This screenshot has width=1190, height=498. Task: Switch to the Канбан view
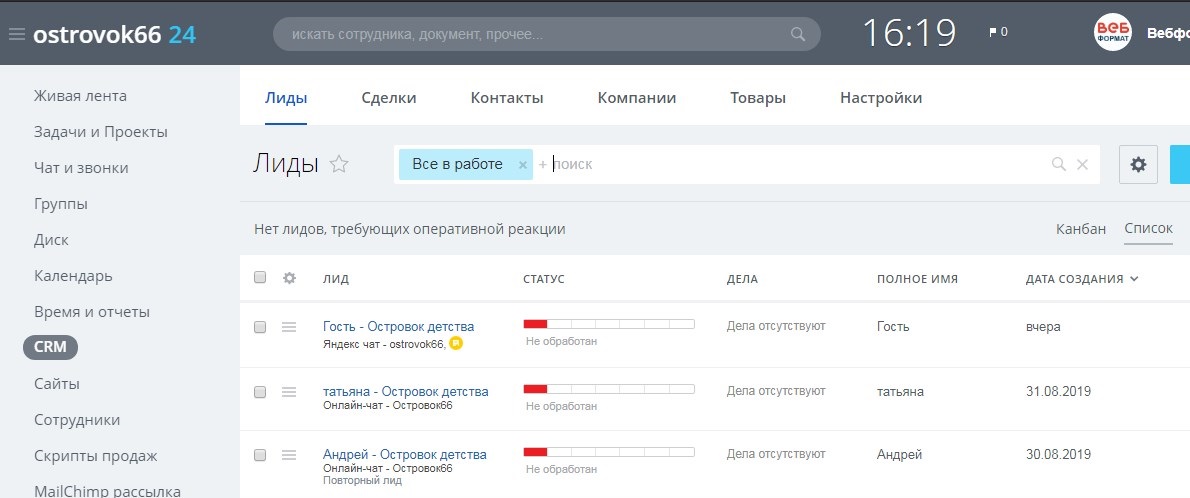tap(1081, 229)
